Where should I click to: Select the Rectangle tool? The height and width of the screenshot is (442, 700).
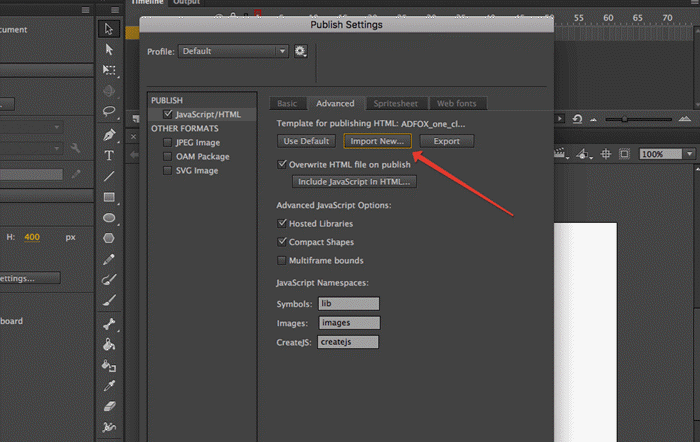[110, 197]
